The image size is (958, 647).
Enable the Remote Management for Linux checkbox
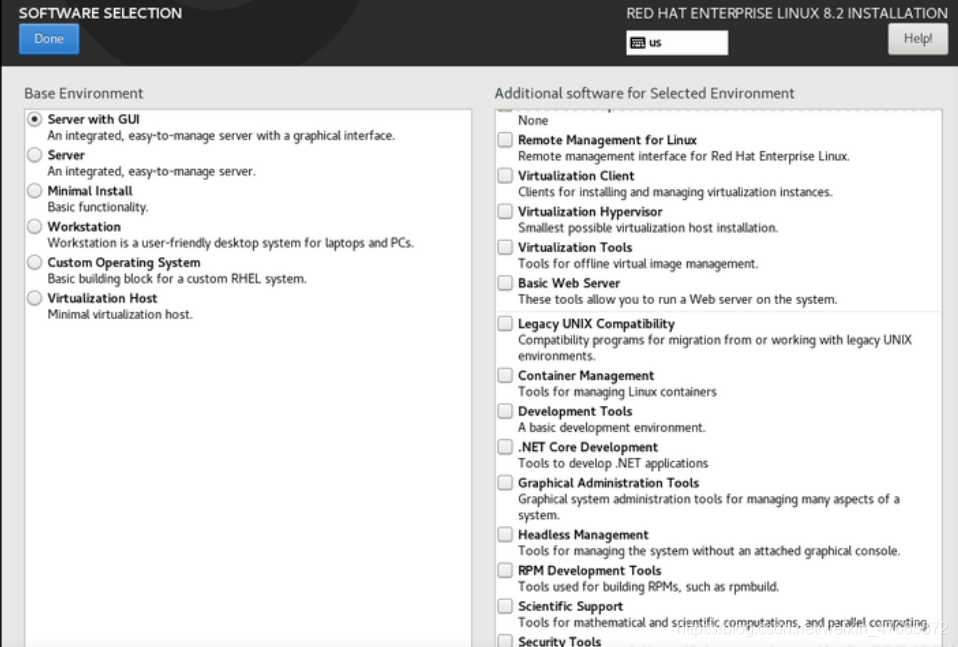click(505, 140)
